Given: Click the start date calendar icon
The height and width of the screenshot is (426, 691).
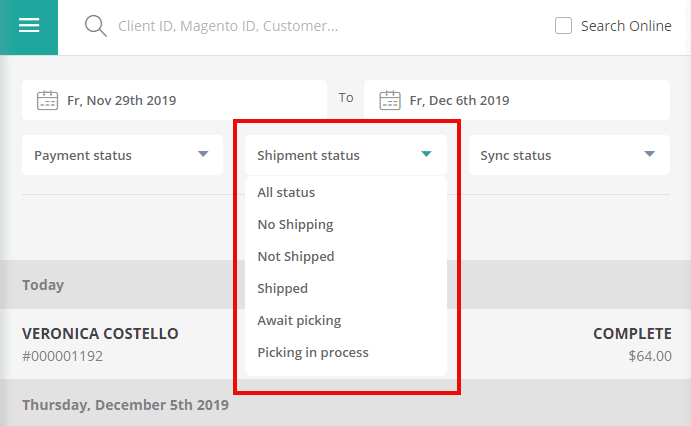Looking at the screenshot, I should [47, 100].
